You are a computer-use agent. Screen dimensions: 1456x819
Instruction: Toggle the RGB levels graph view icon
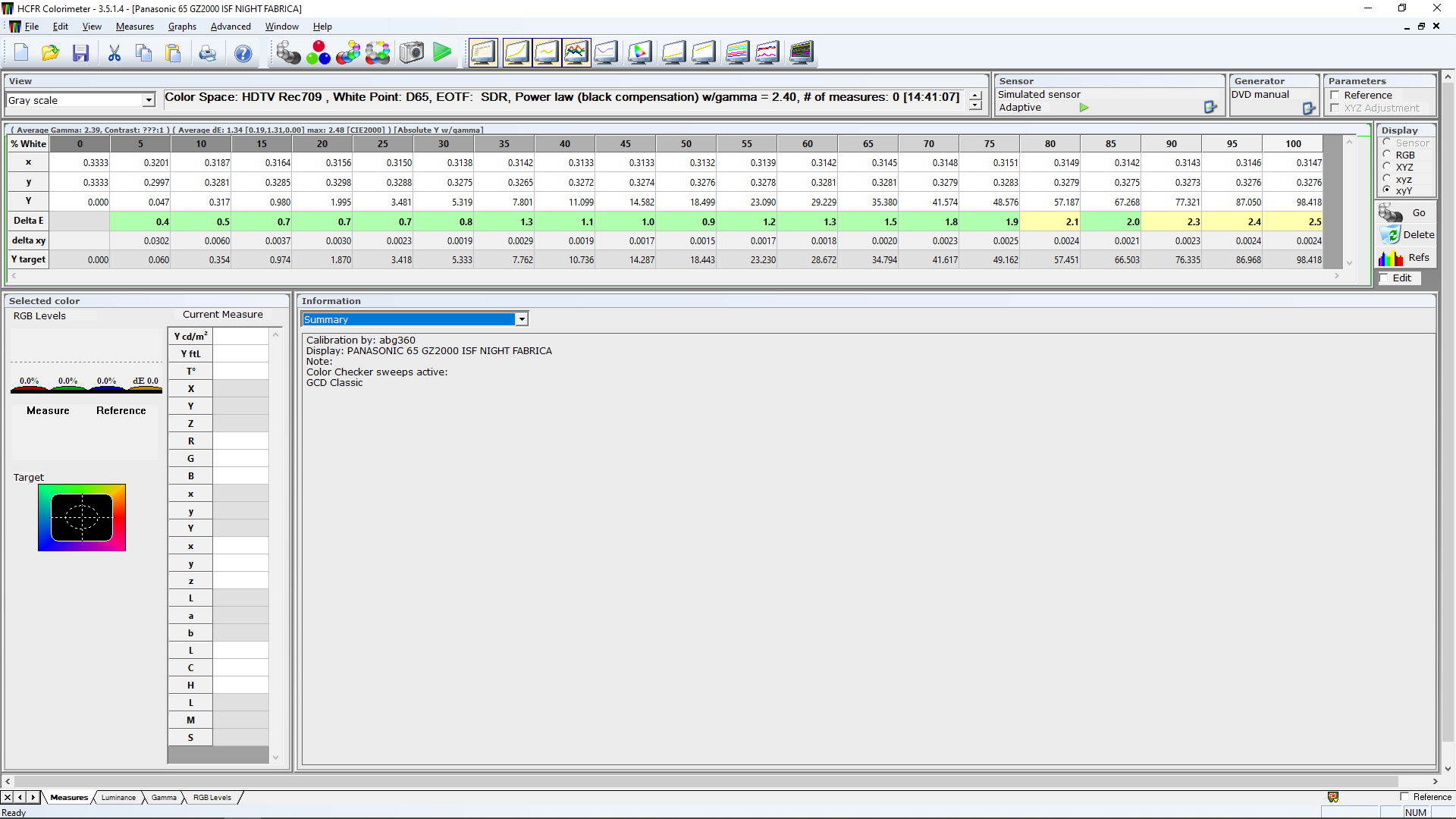tap(576, 53)
